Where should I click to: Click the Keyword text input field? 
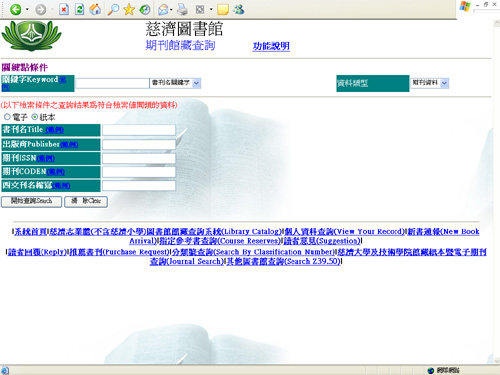[112, 83]
